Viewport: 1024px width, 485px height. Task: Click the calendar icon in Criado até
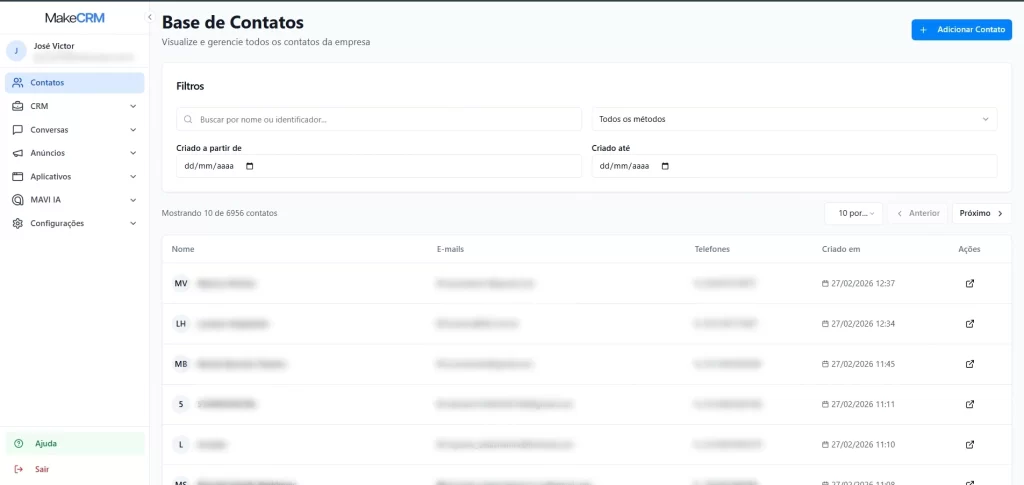666,166
